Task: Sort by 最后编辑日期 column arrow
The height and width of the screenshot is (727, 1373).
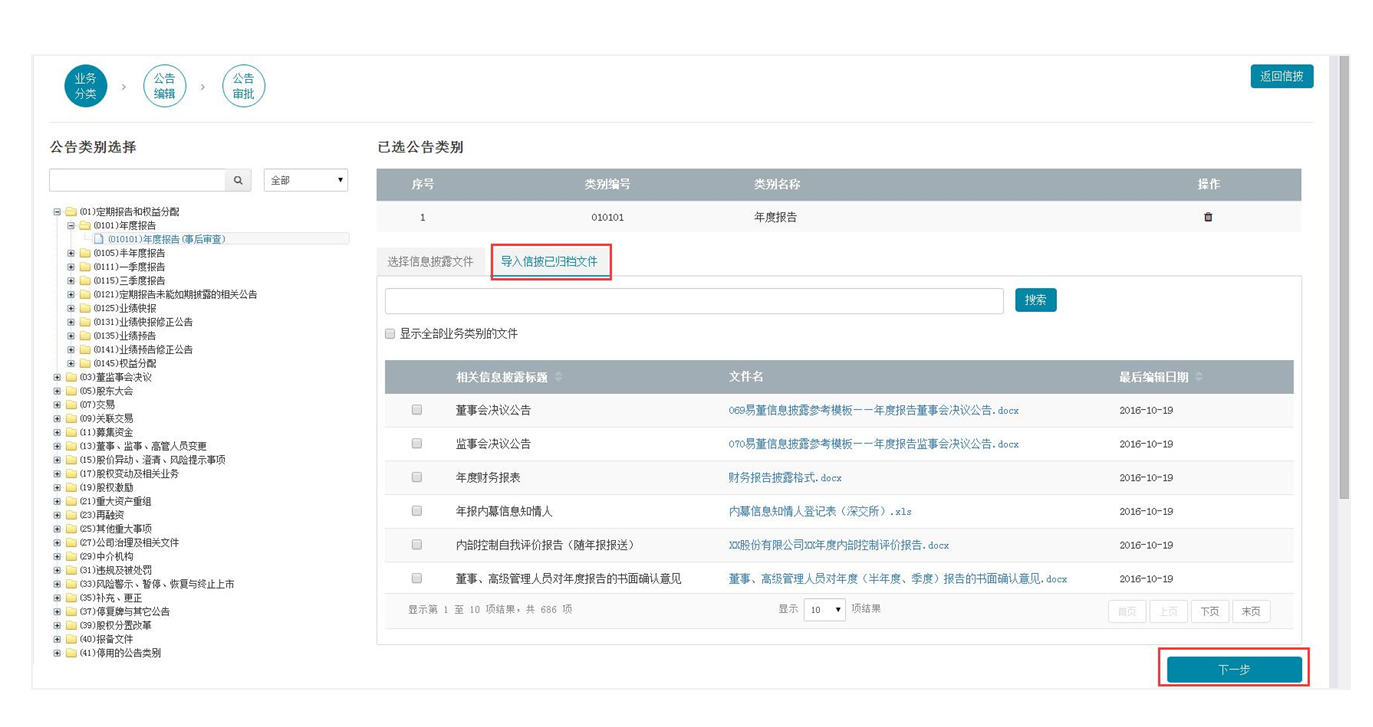Action: 1199,377
